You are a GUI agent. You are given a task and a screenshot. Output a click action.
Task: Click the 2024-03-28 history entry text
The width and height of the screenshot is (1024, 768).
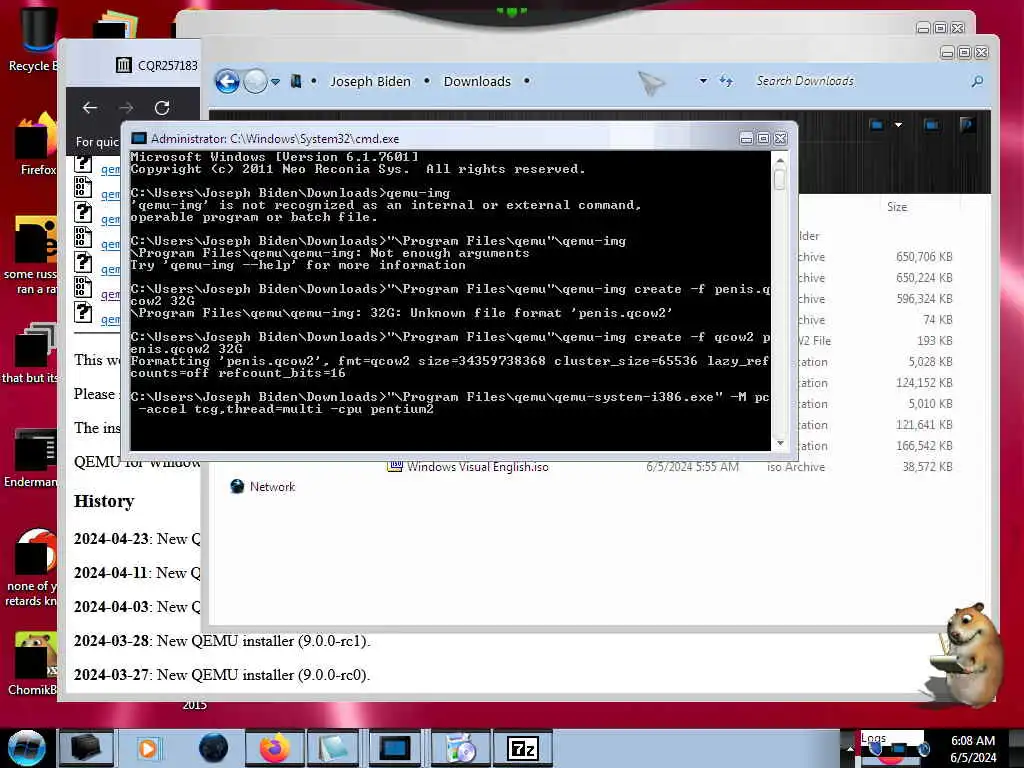[x=222, y=641]
